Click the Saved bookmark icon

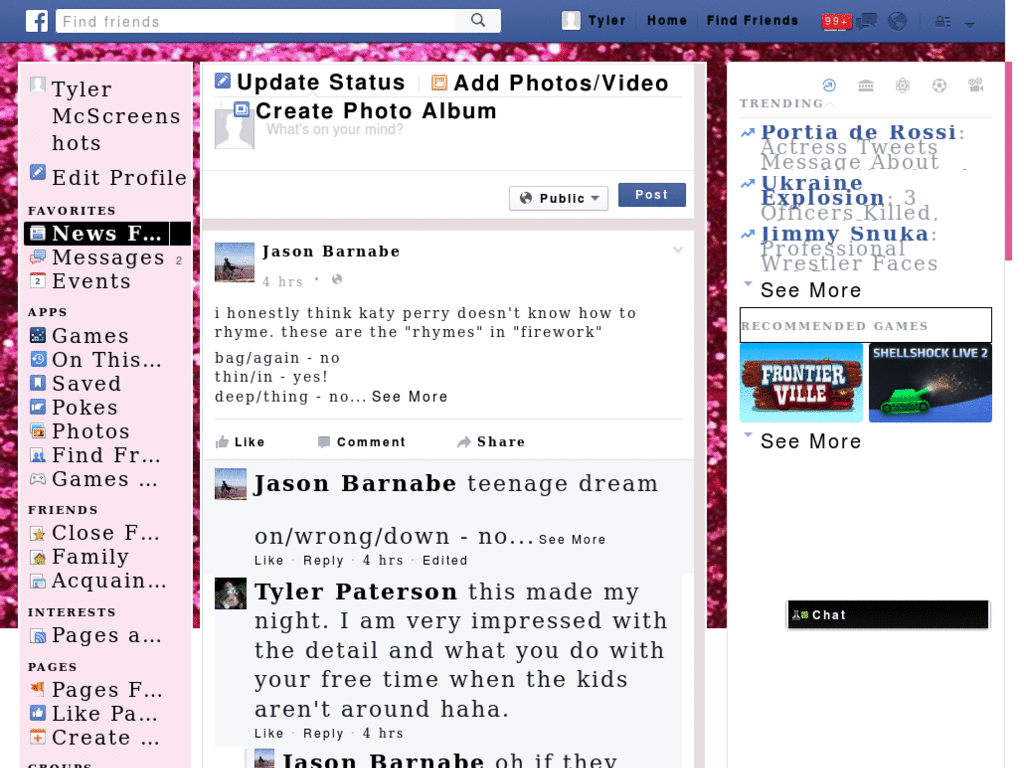[x=38, y=383]
